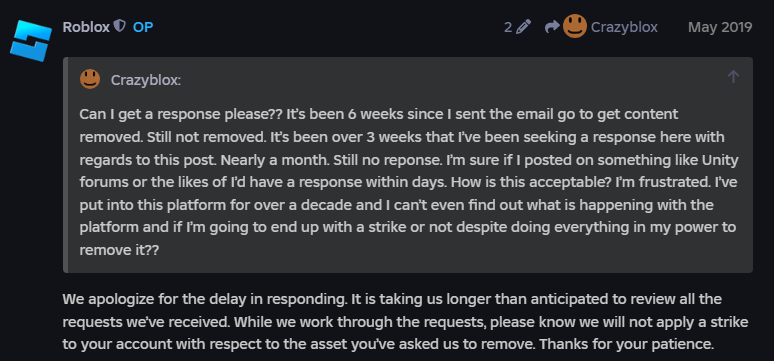Image resolution: width=774 pixels, height=361 pixels.
Task: Click the Roblox username link
Action: (86, 27)
